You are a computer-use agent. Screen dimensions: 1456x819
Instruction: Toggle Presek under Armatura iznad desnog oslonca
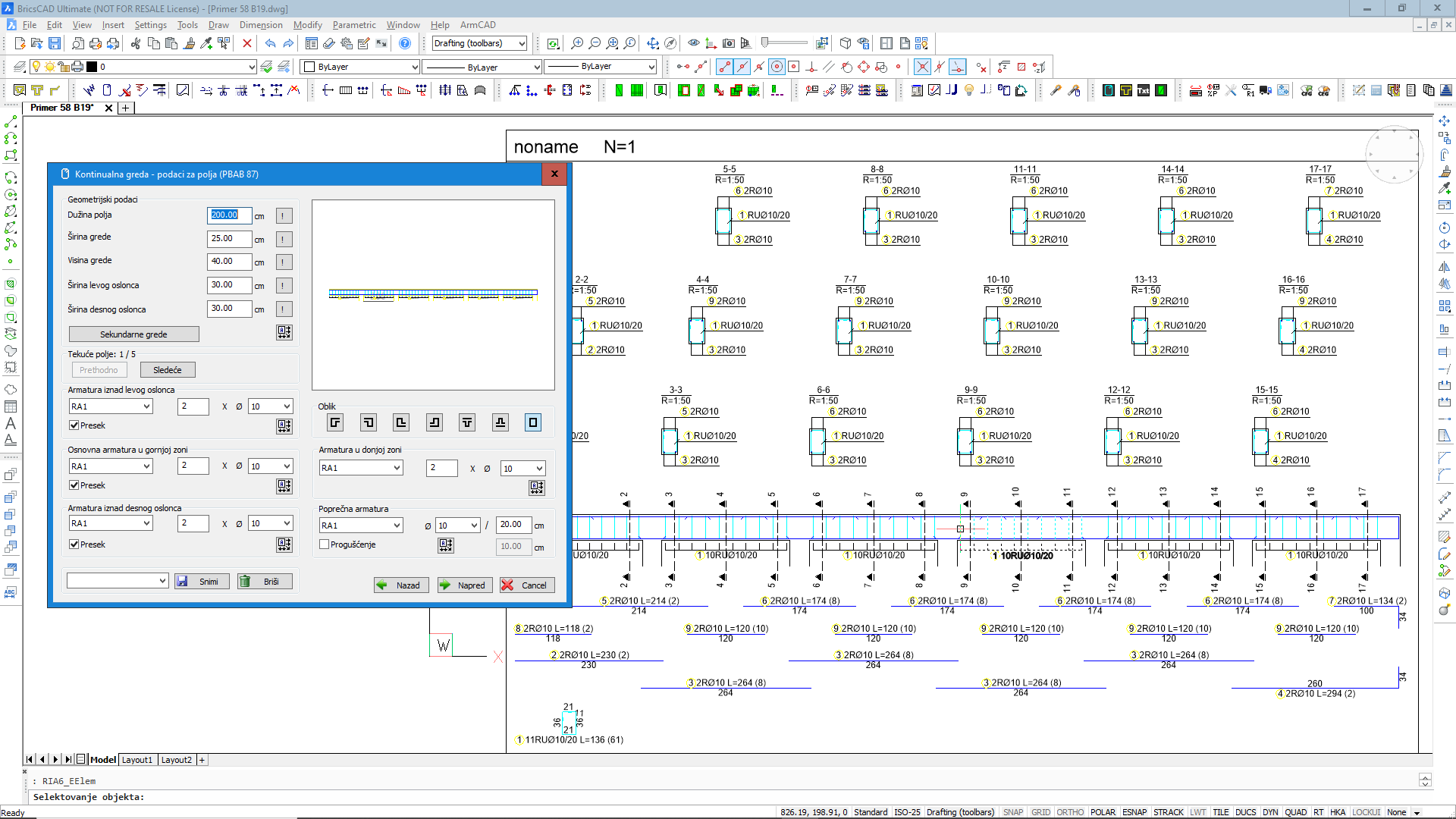point(74,544)
